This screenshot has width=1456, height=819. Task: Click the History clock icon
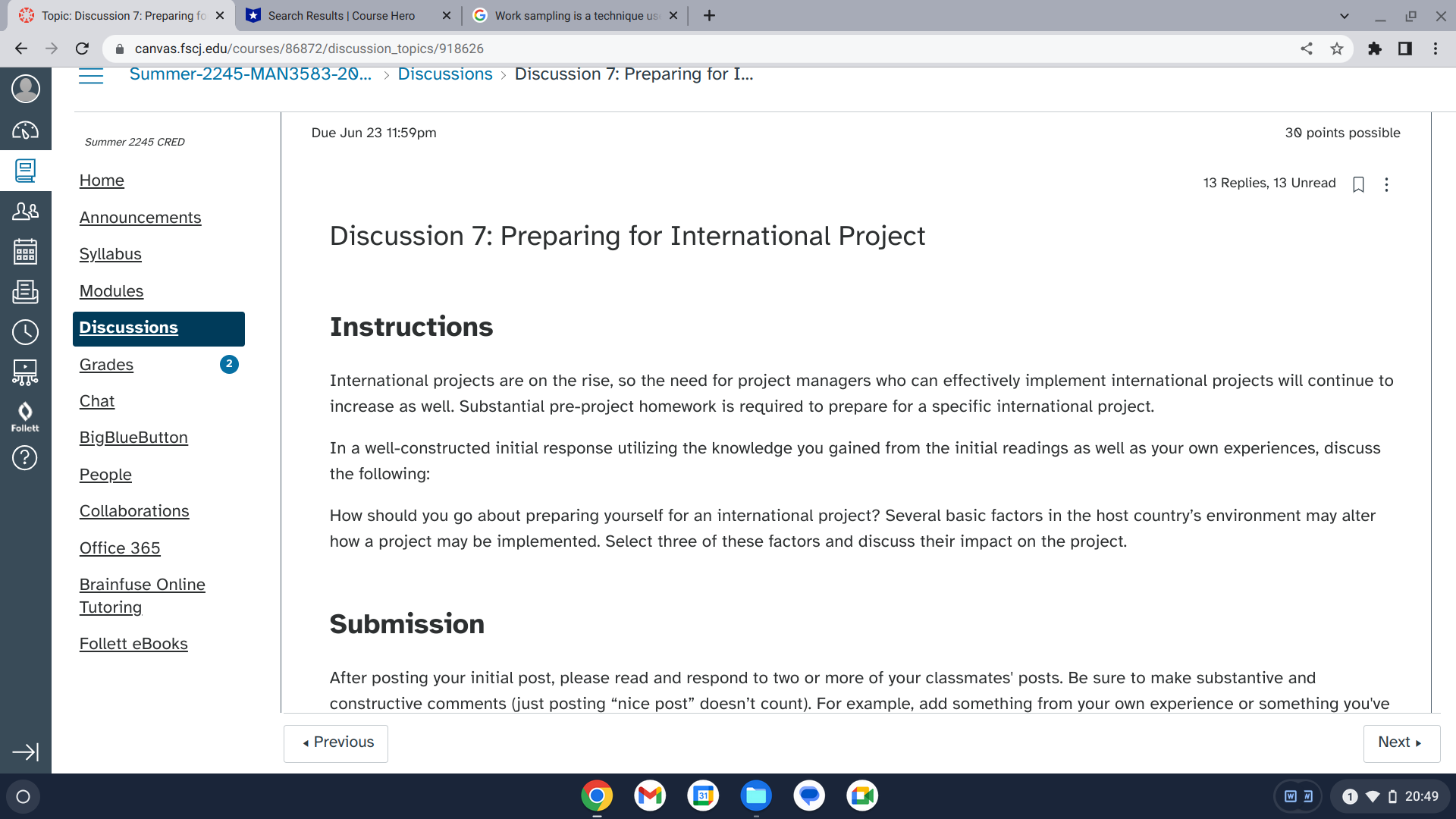(x=26, y=332)
